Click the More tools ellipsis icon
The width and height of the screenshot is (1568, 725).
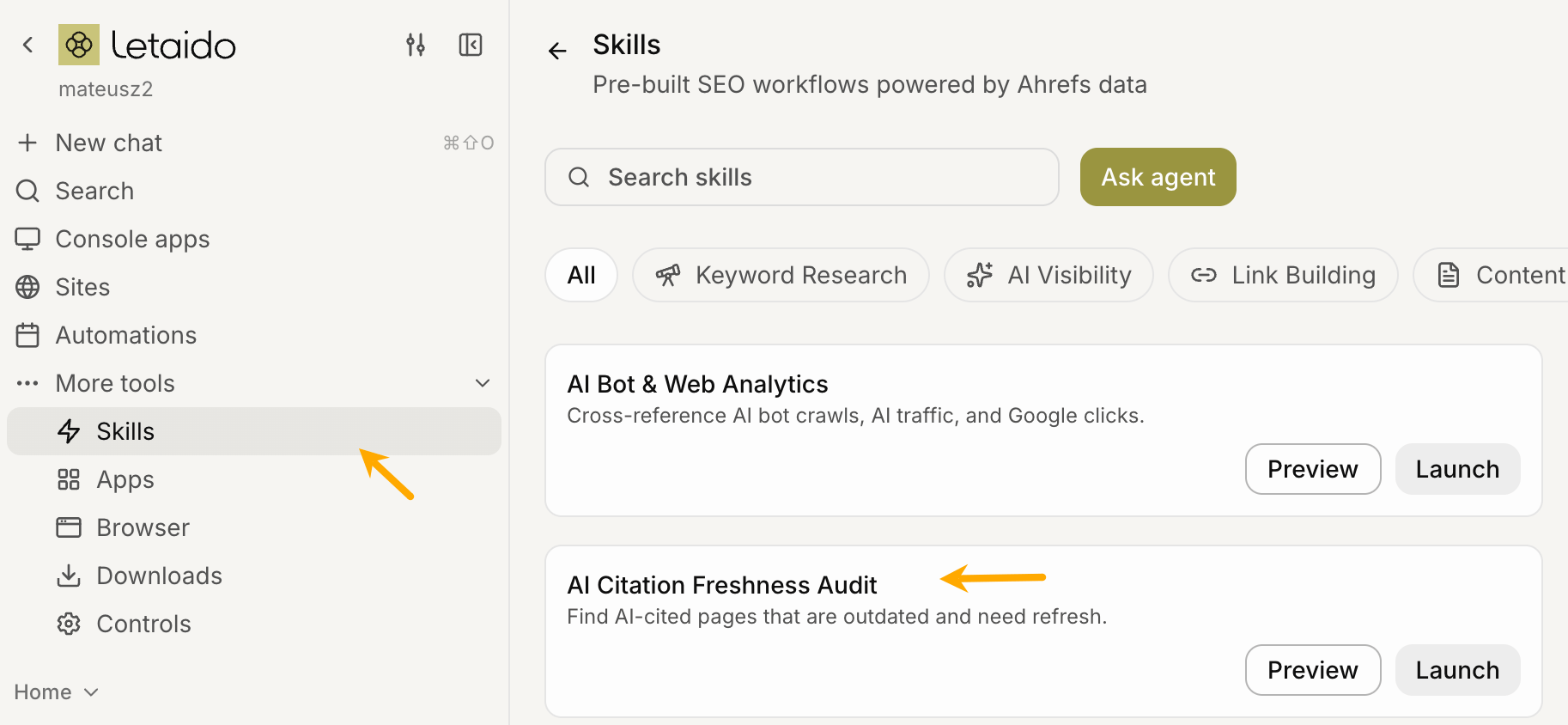pos(27,383)
